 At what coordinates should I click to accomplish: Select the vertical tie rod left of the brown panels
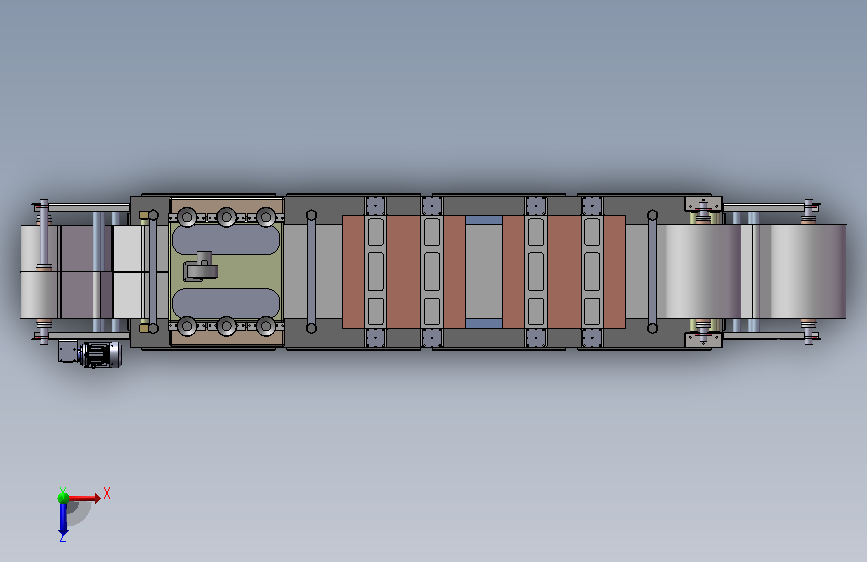coord(311,272)
